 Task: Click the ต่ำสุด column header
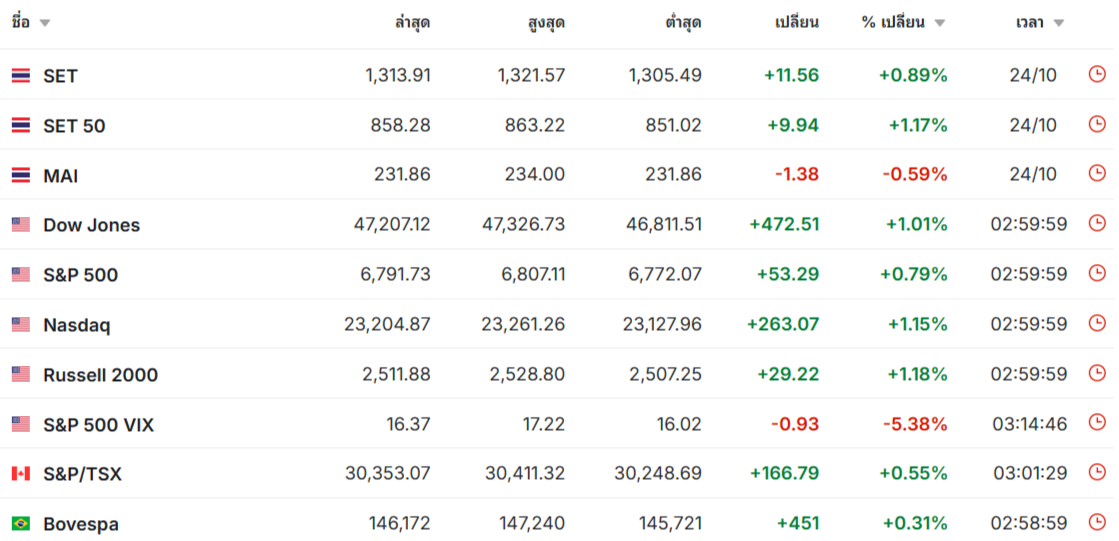683,23
